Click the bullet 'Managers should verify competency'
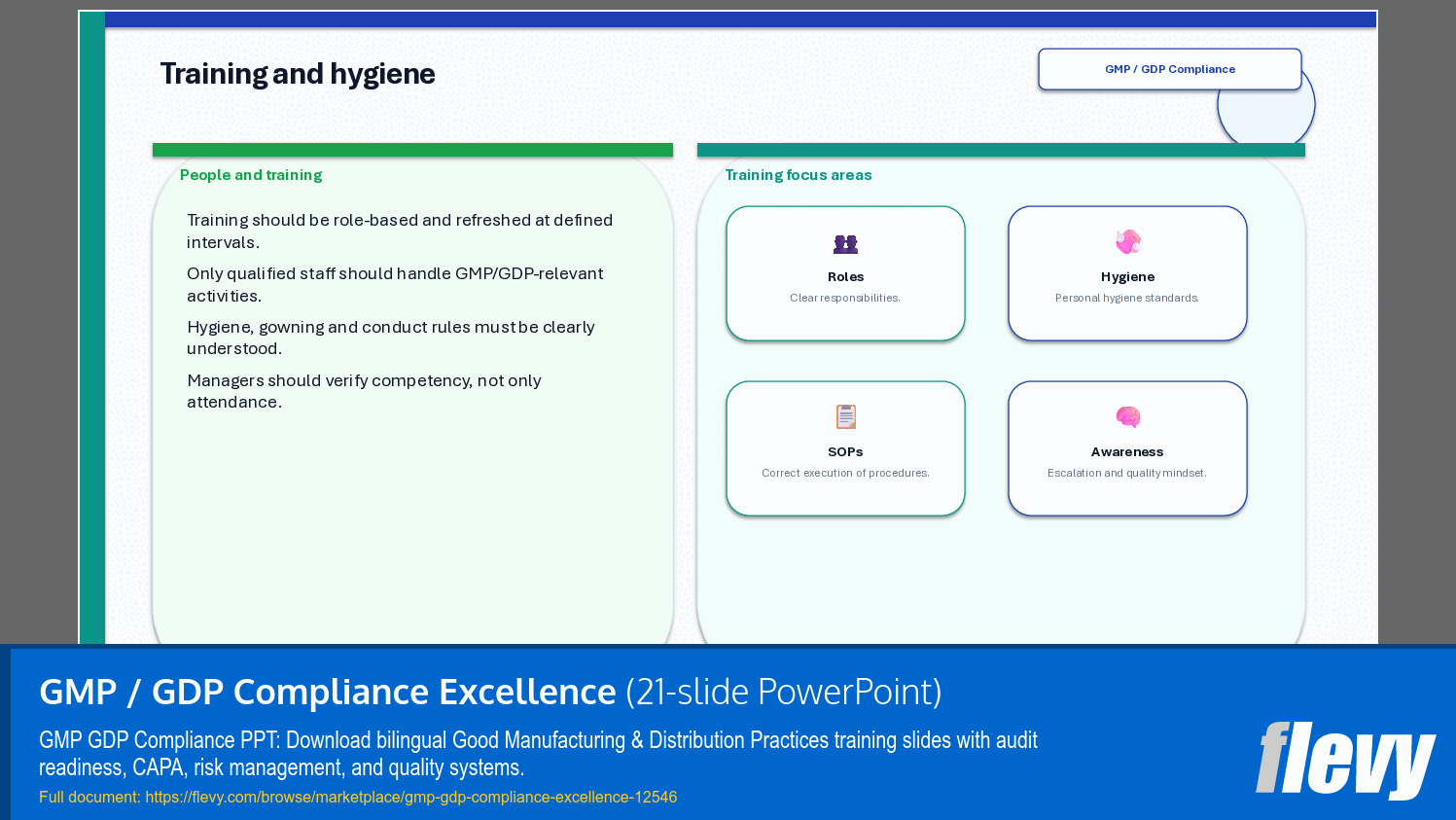1456x820 pixels. point(364,391)
